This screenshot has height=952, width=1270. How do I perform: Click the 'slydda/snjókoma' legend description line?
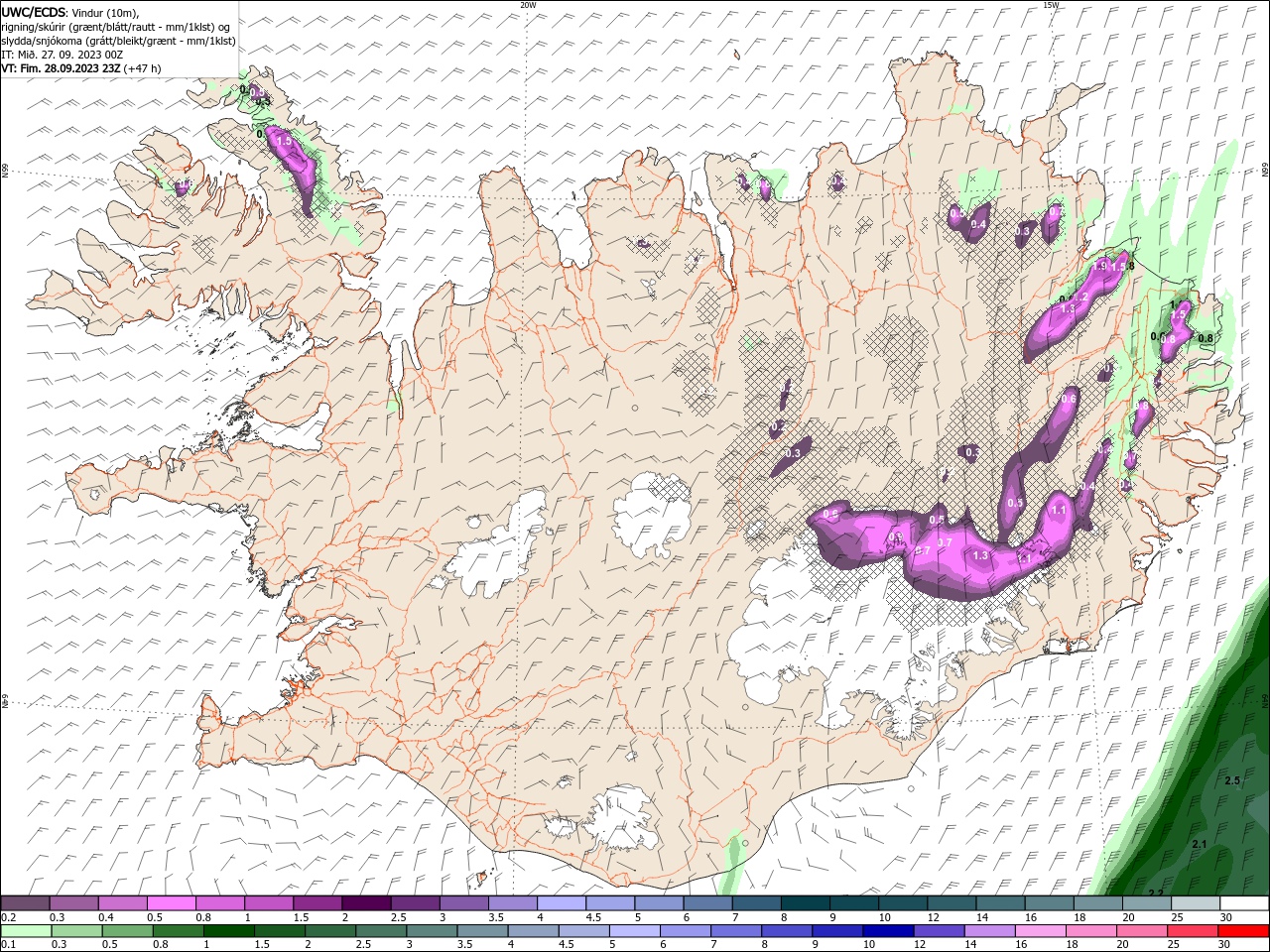[x=119, y=41]
